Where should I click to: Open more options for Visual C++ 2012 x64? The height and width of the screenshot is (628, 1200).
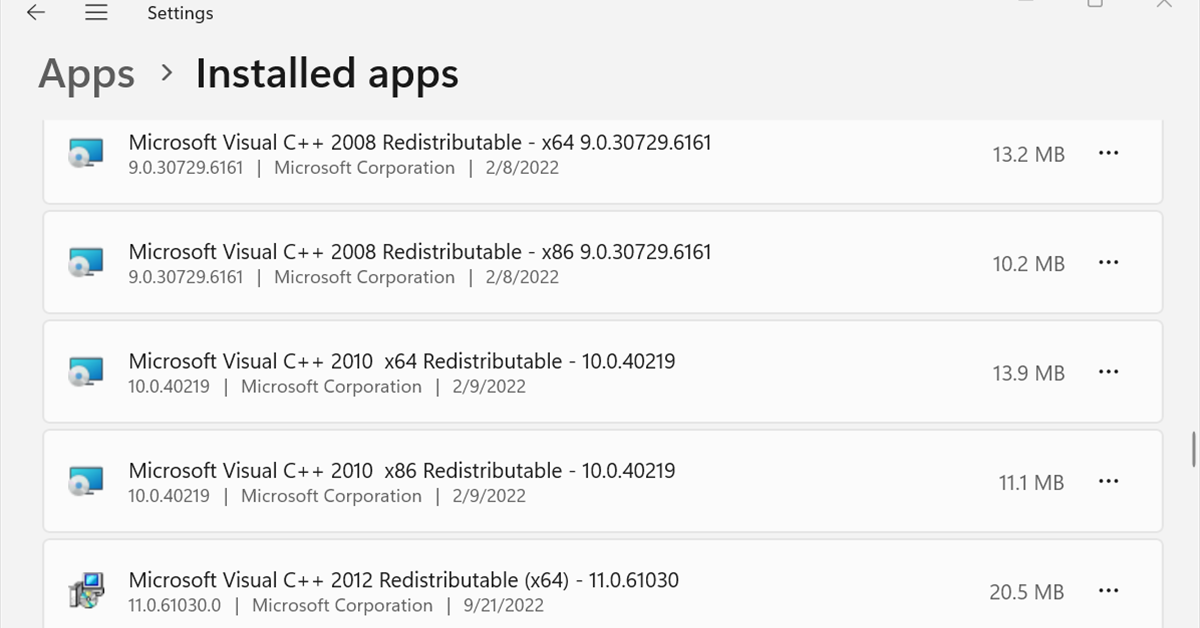pyautogui.click(x=1108, y=590)
